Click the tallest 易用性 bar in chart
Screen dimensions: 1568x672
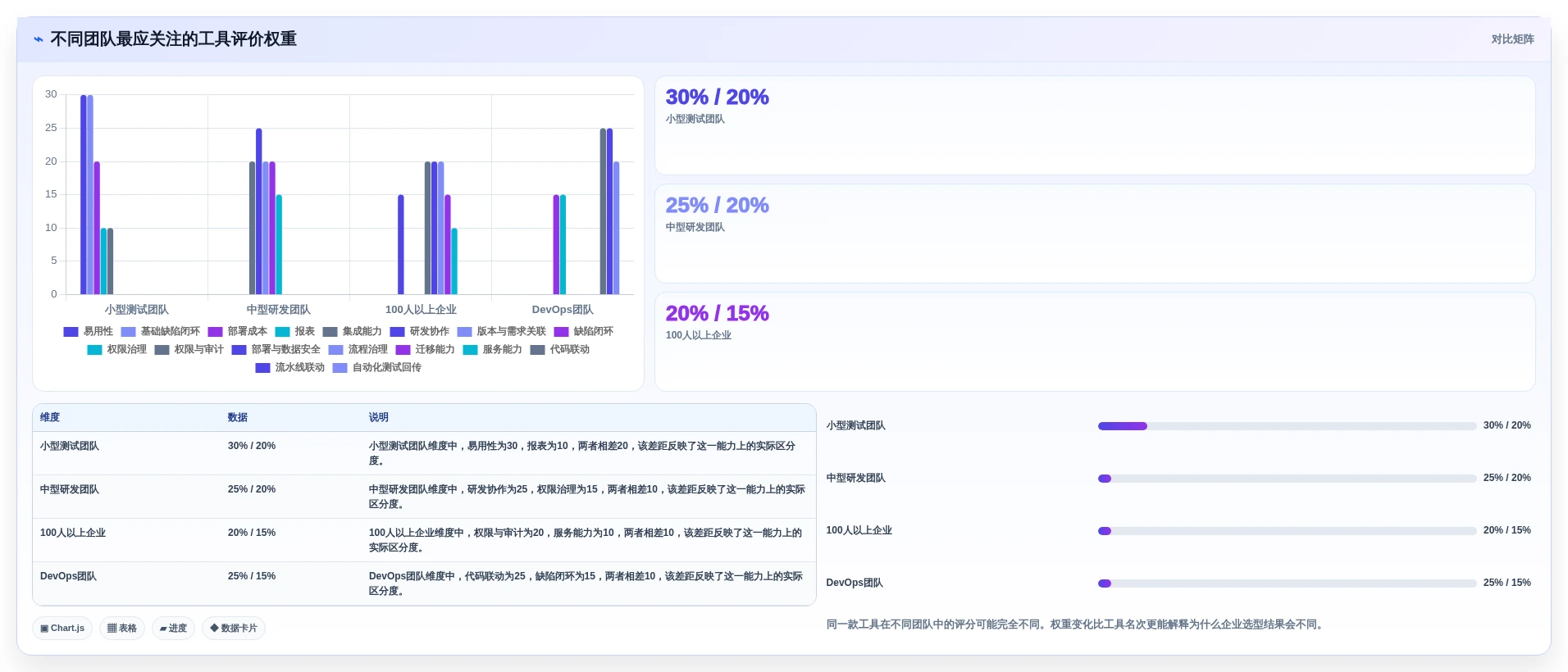coord(84,194)
